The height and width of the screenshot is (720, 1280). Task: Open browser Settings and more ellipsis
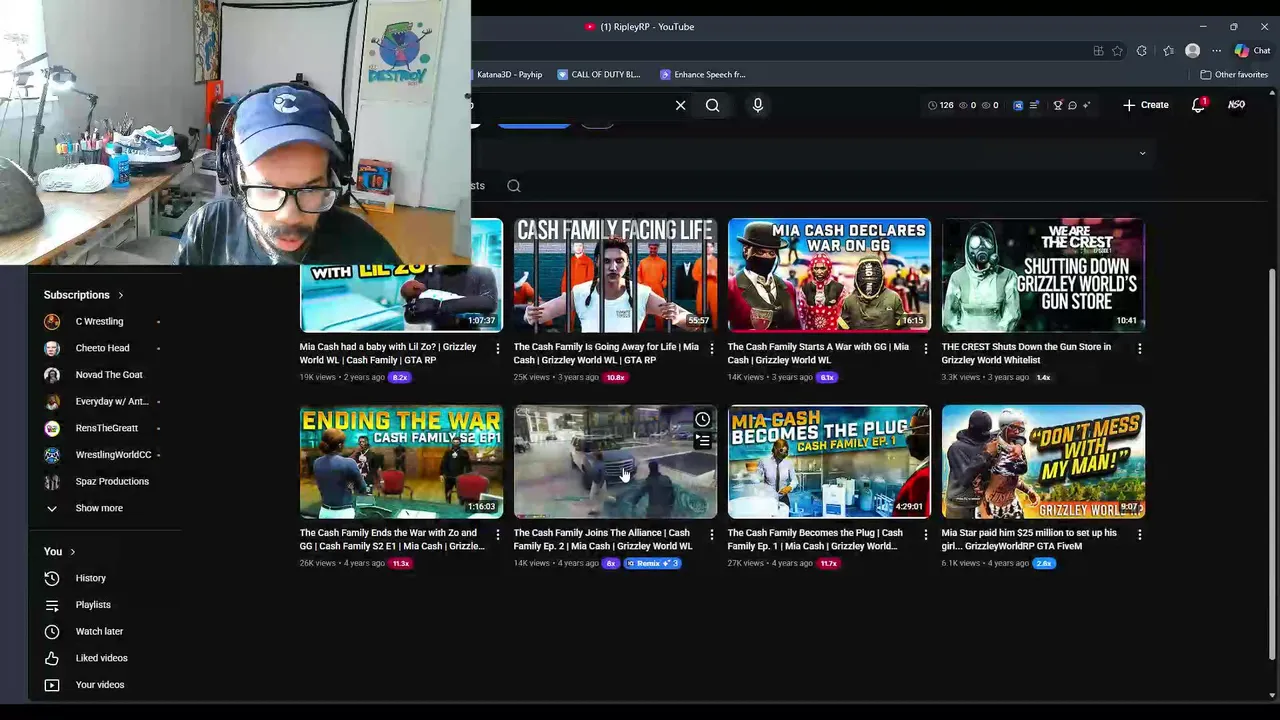point(1216,51)
